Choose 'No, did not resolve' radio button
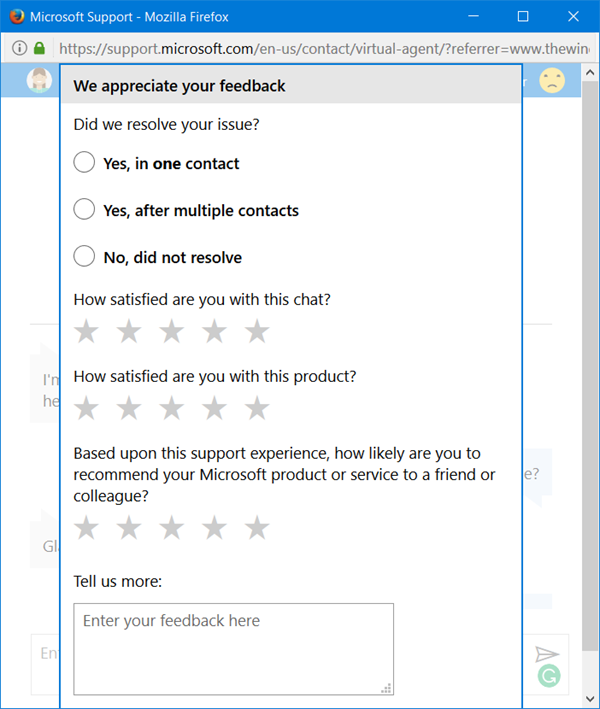The image size is (600, 709). pos(85,257)
